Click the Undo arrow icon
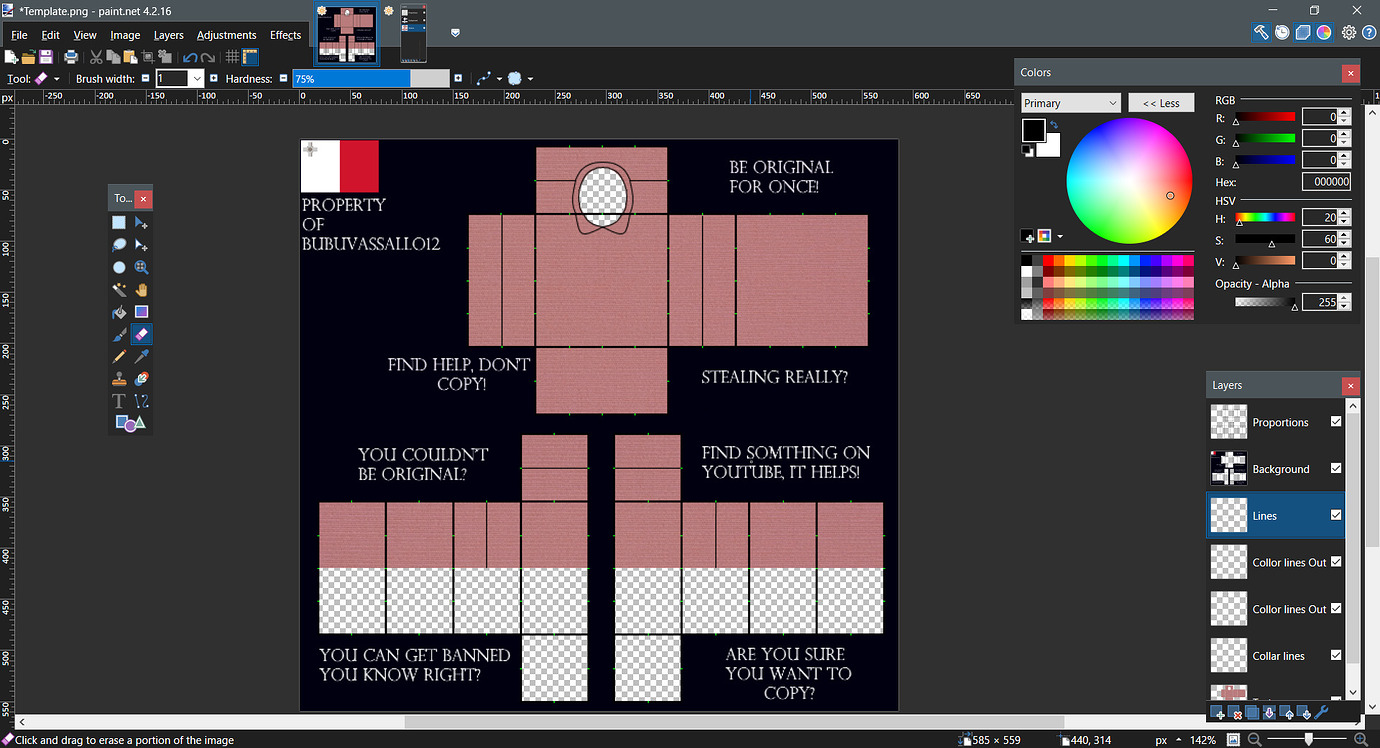 (x=190, y=57)
